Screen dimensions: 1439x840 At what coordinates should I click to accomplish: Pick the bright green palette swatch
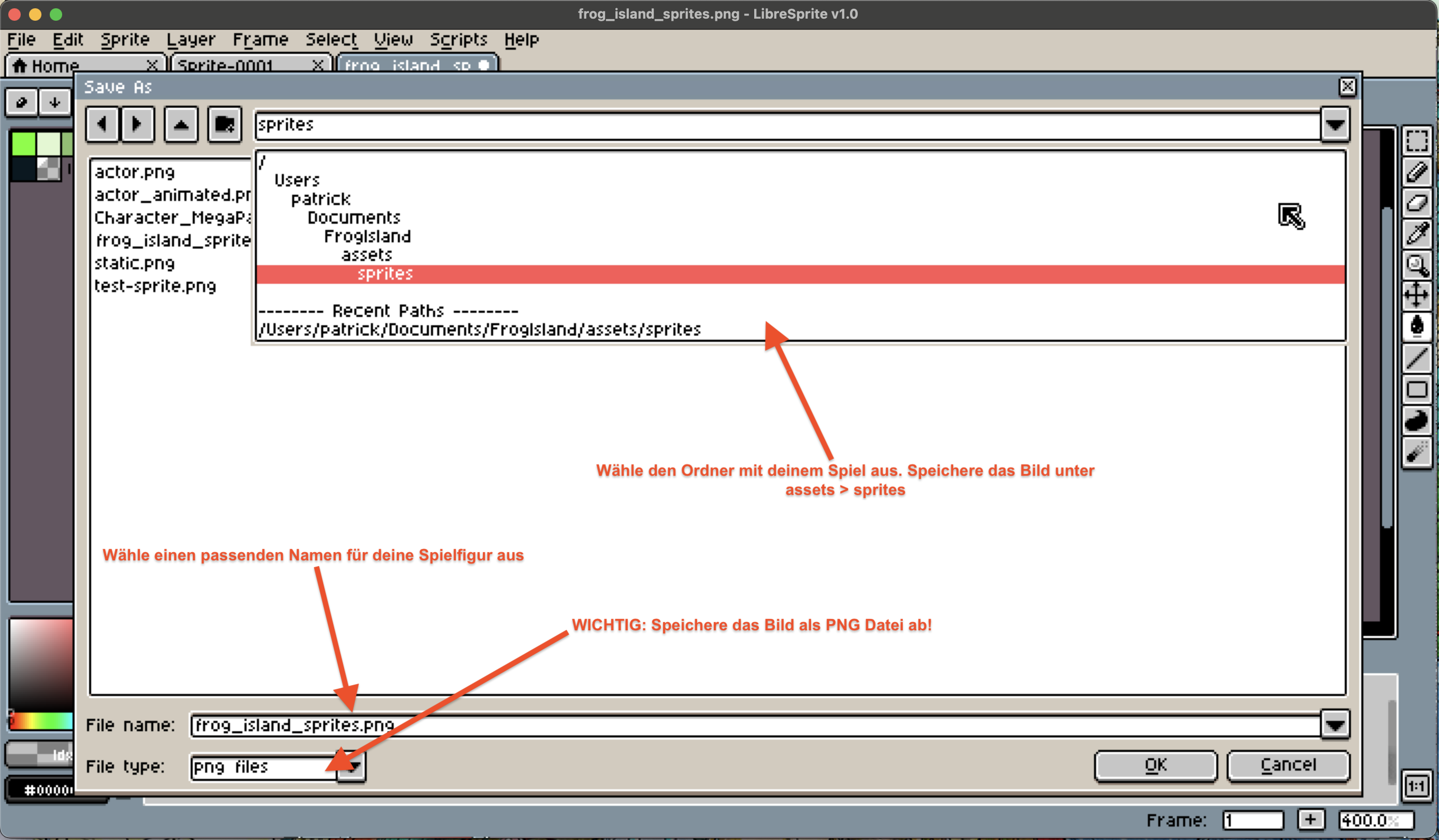(x=23, y=144)
